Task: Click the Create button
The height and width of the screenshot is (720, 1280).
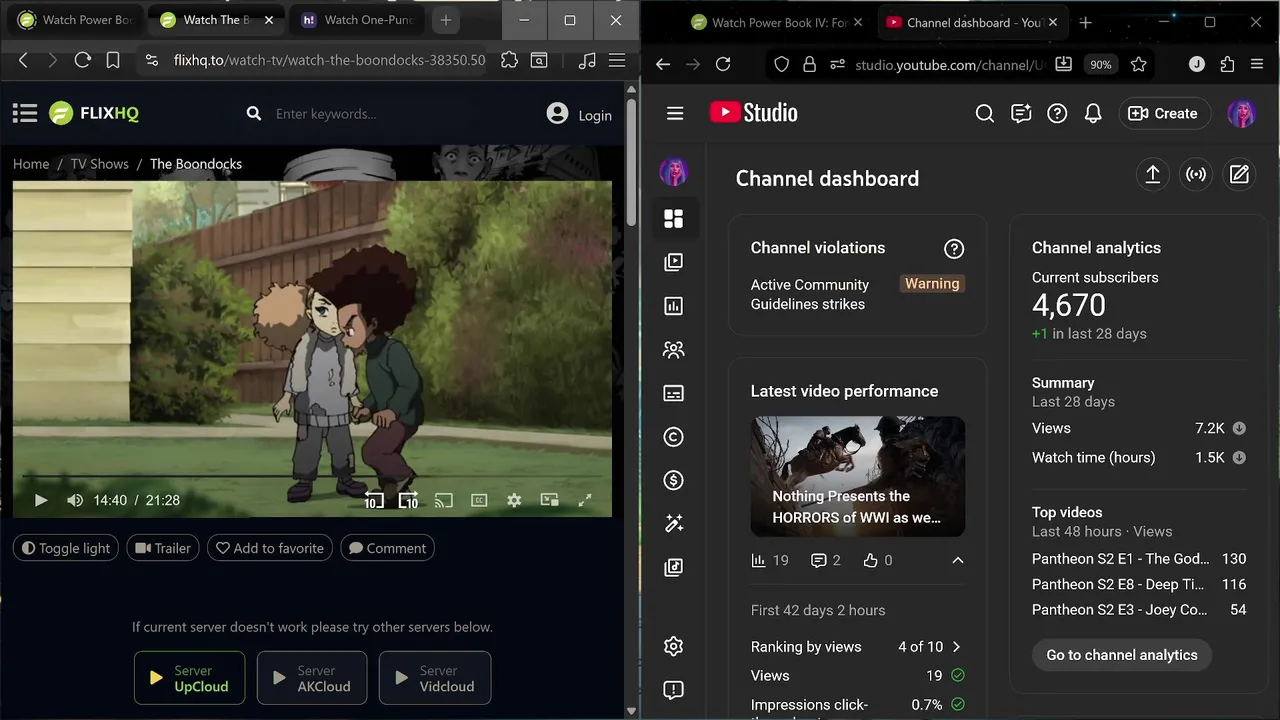Action: coord(1164,114)
